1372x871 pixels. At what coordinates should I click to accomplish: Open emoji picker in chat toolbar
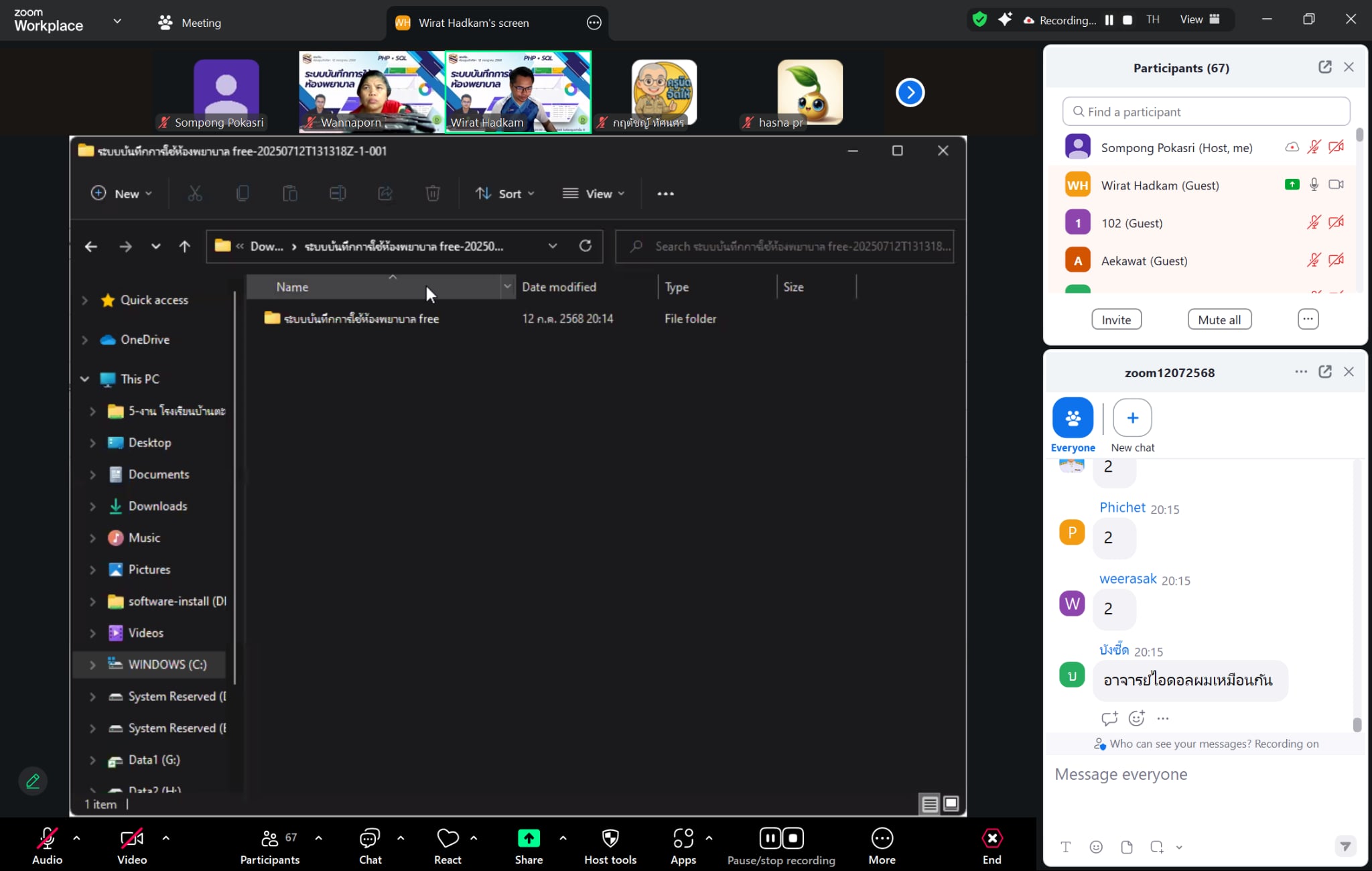[x=1096, y=847]
